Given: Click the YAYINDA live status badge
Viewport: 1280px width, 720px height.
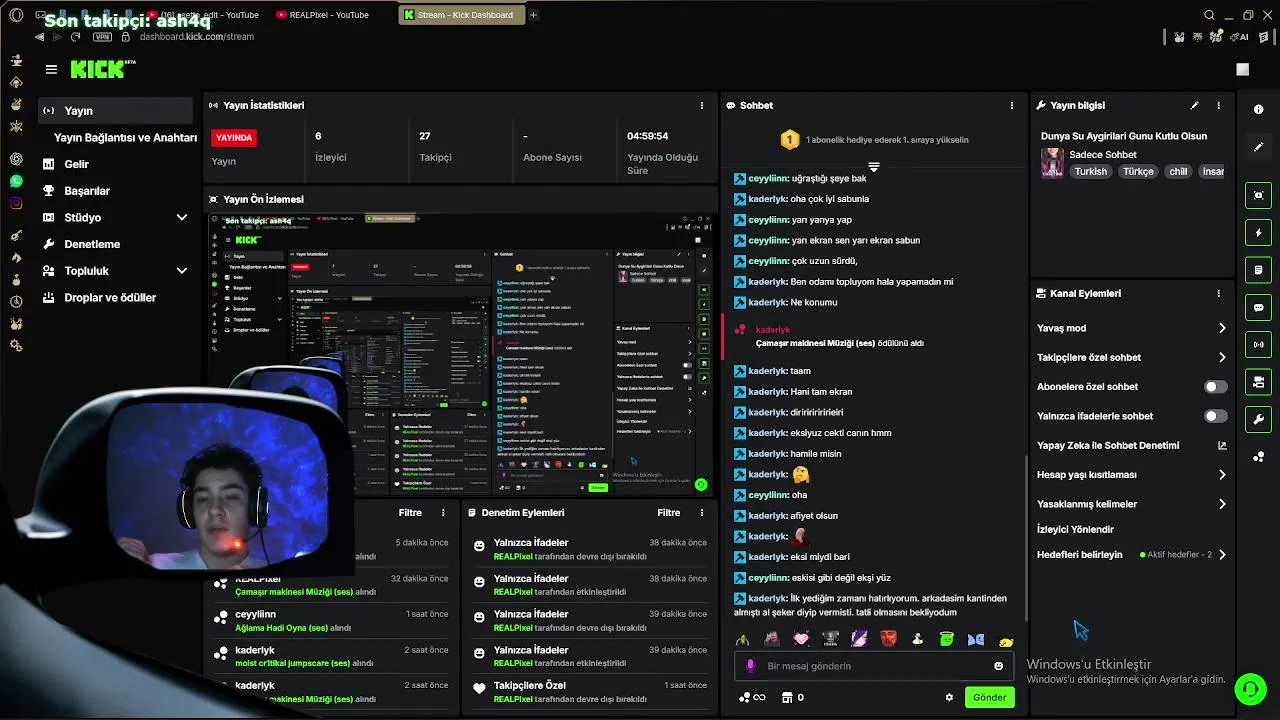Looking at the screenshot, I should 234,138.
